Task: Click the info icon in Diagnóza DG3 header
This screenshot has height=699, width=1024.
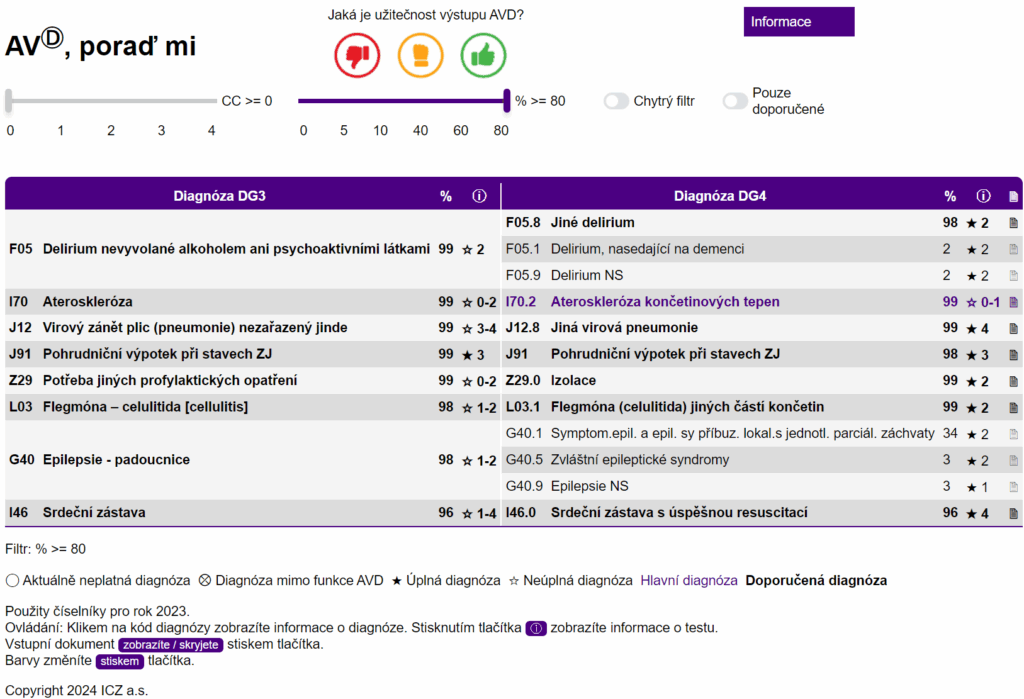Action: (x=479, y=196)
